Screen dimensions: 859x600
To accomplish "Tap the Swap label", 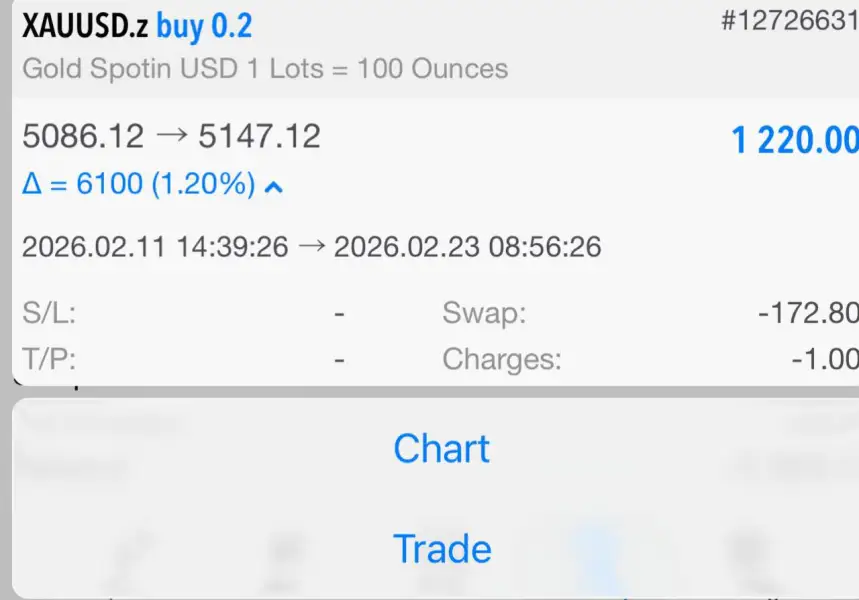I will point(484,314).
